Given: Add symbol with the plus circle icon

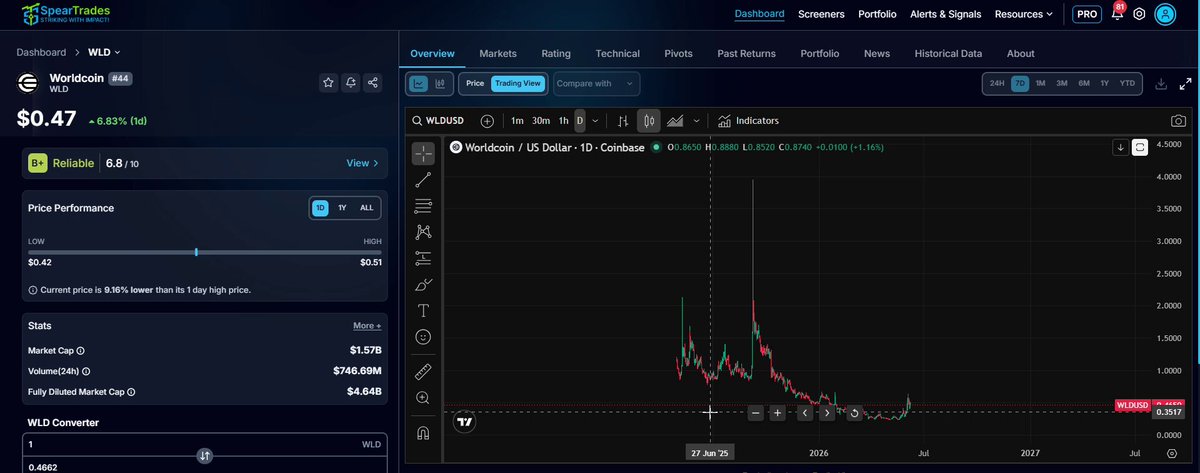Looking at the screenshot, I should tap(487, 121).
